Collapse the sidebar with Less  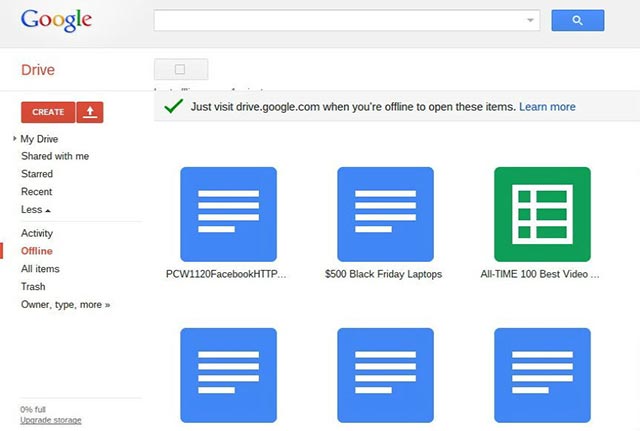(36, 210)
